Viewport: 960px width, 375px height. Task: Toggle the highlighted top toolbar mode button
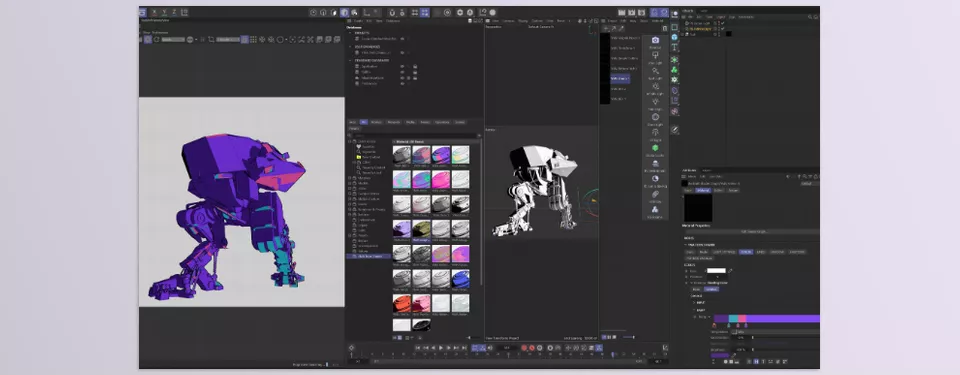point(344,12)
